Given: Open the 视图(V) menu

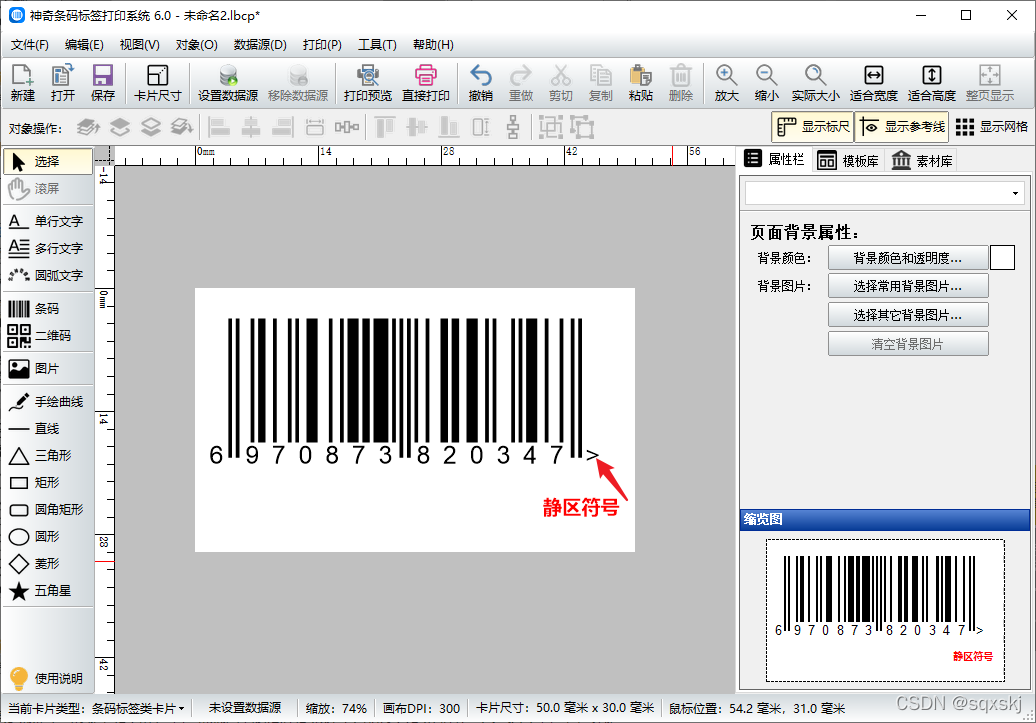Looking at the screenshot, I should coord(139,45).
